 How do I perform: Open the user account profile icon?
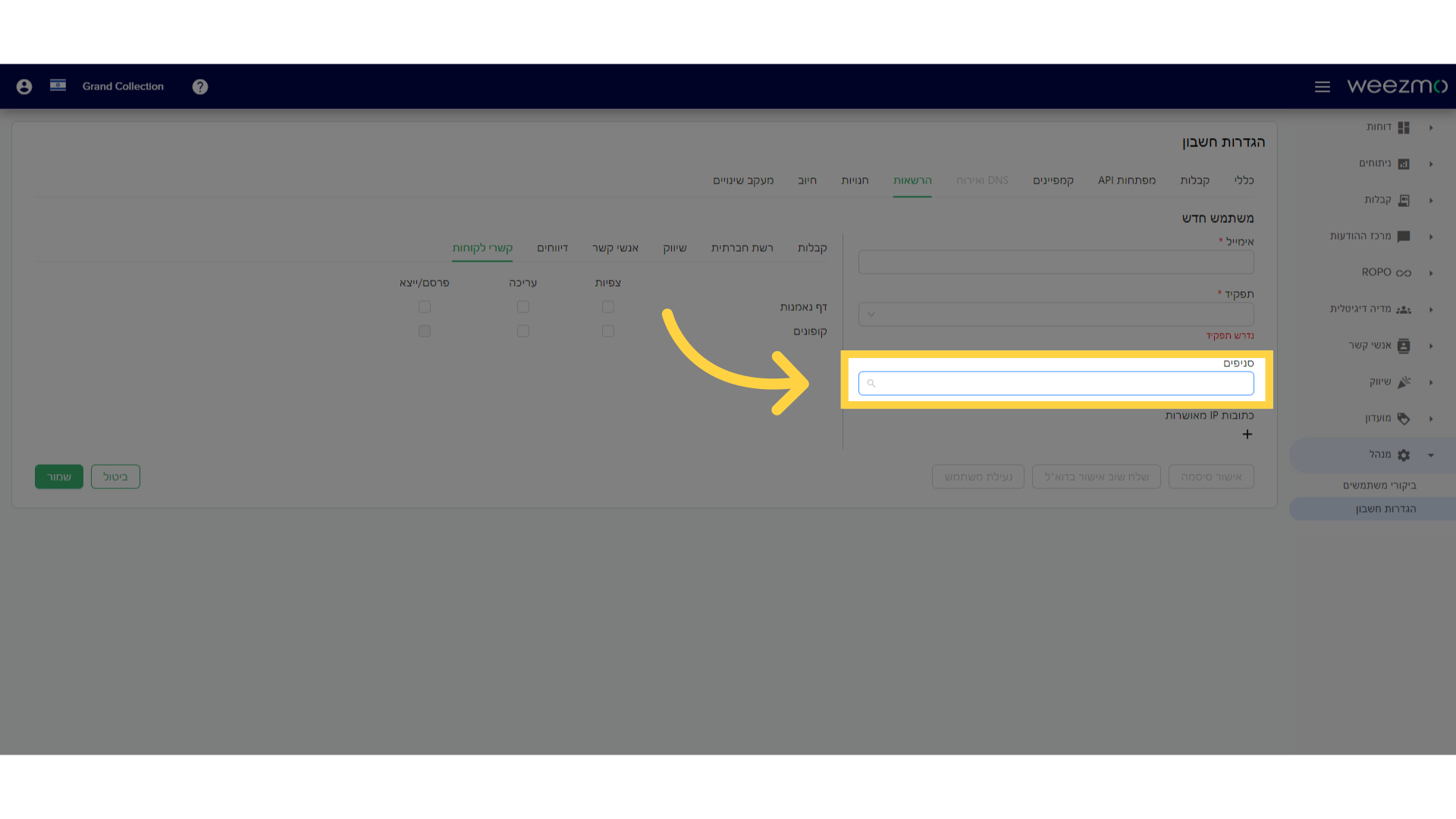(24, 86)
